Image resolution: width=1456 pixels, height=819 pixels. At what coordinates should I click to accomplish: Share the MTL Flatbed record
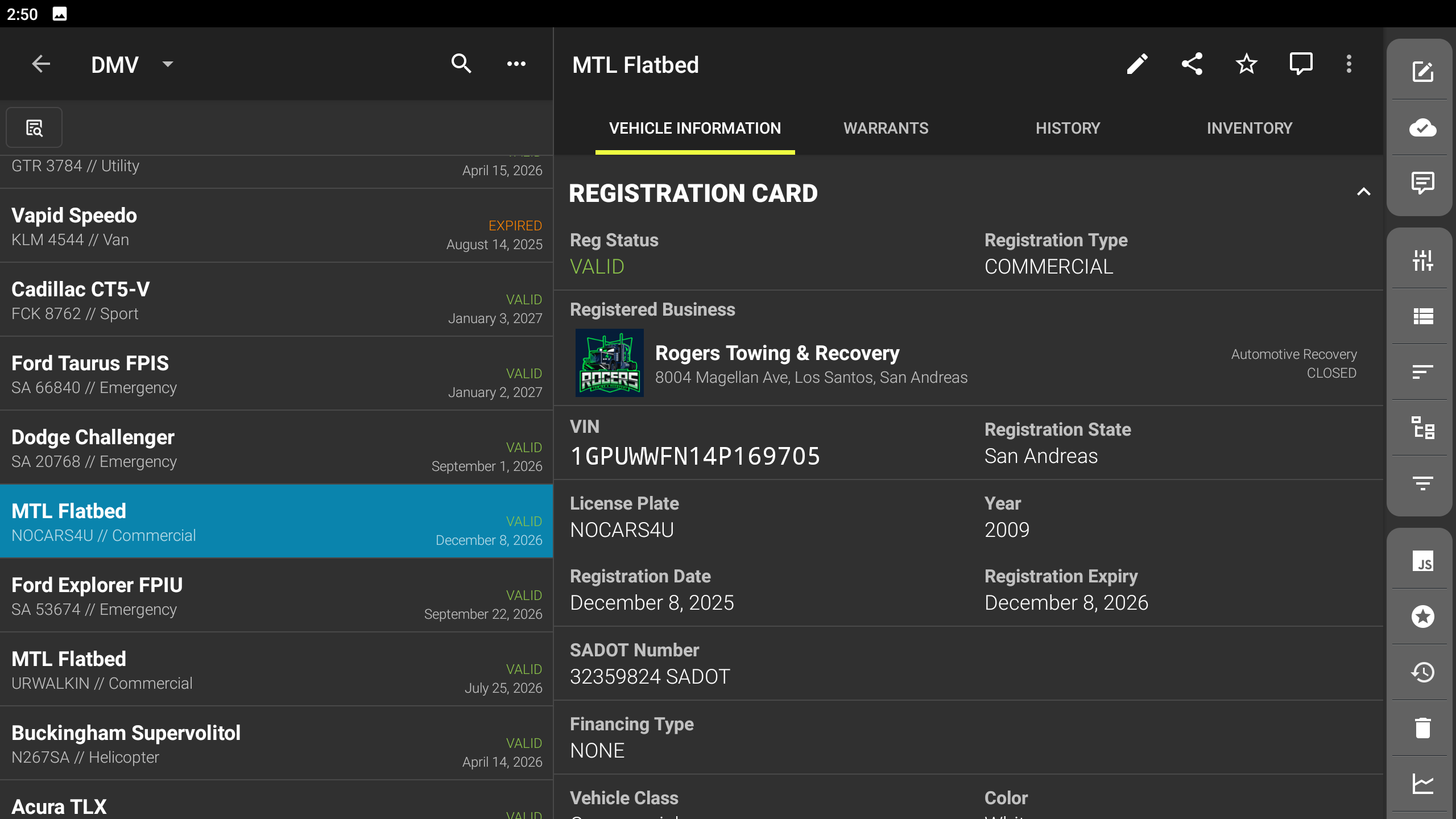pos(1192,64)
